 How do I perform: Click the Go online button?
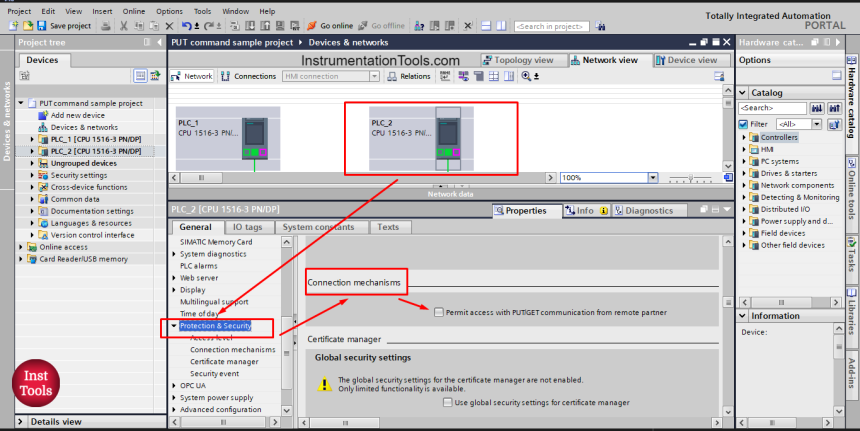pos(330,26)
